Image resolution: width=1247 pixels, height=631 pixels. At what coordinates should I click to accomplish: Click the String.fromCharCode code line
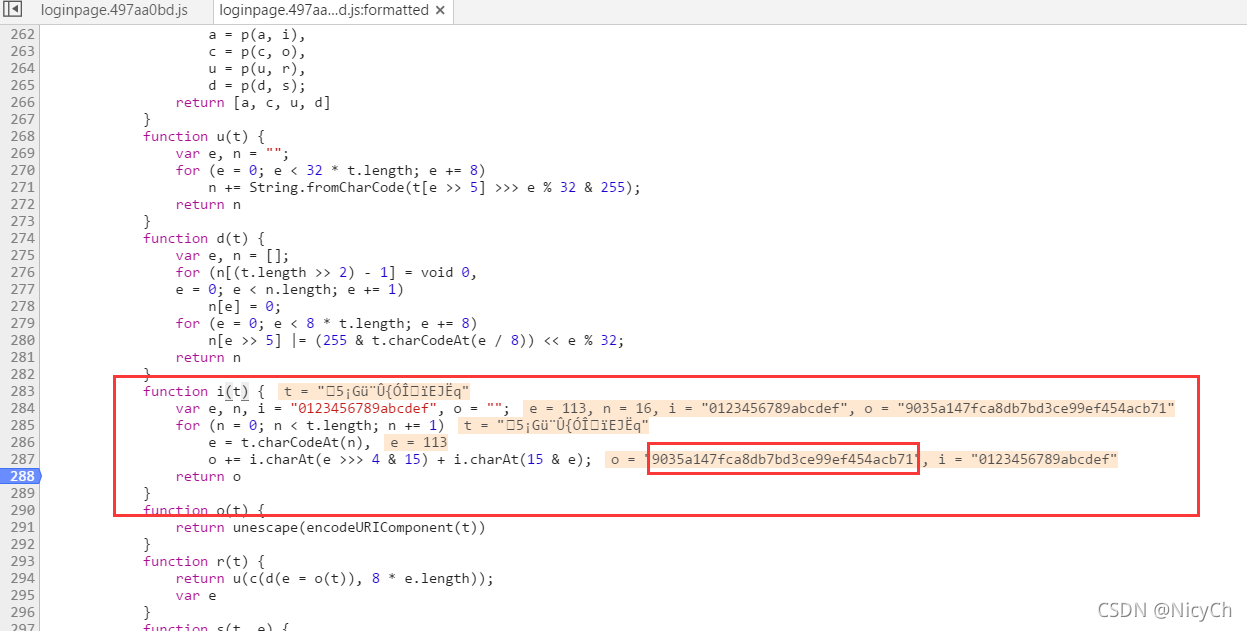(x=424, y=187)
